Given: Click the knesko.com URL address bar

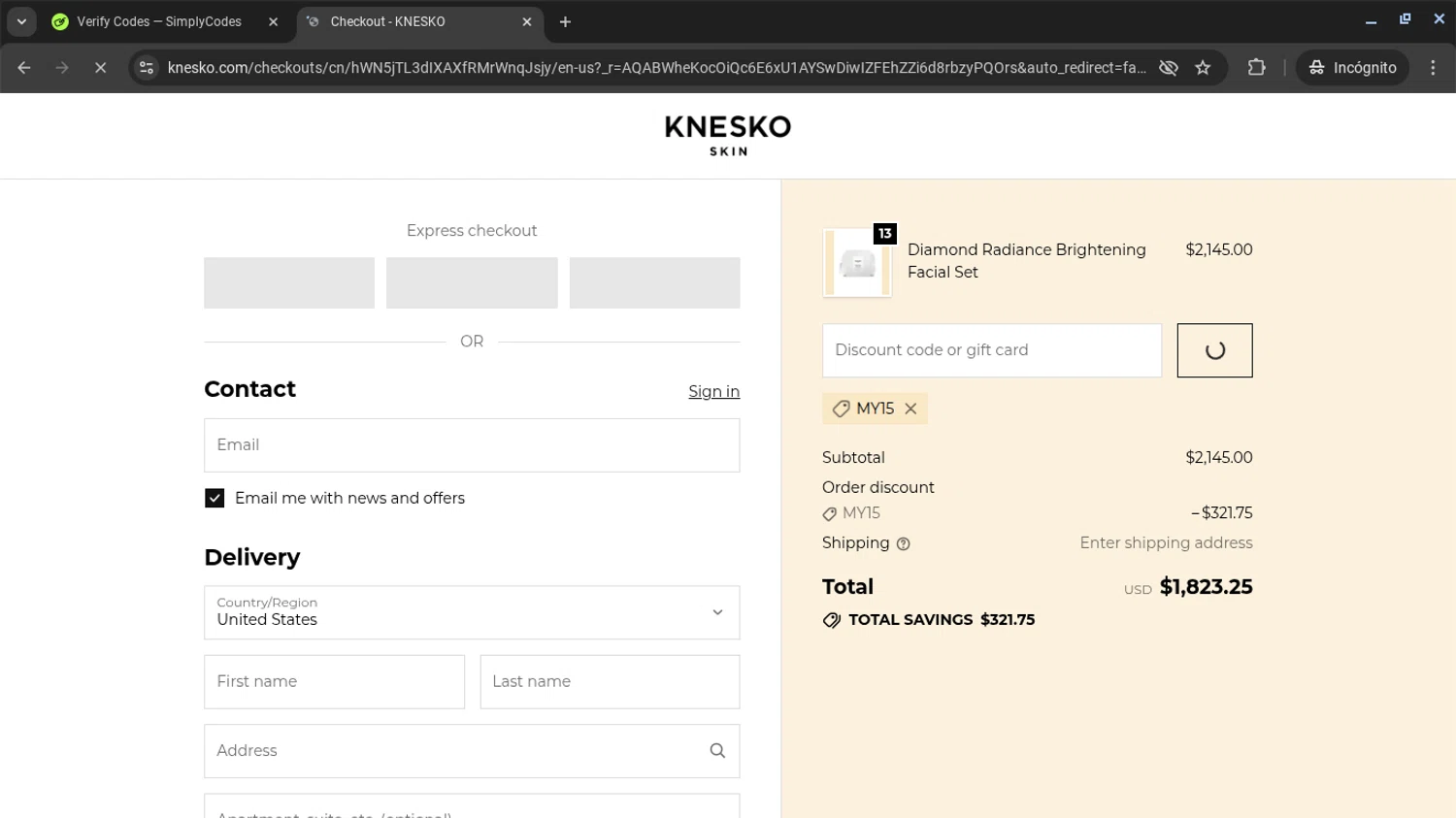Looking at the screenshot, I should click(656, 68).
